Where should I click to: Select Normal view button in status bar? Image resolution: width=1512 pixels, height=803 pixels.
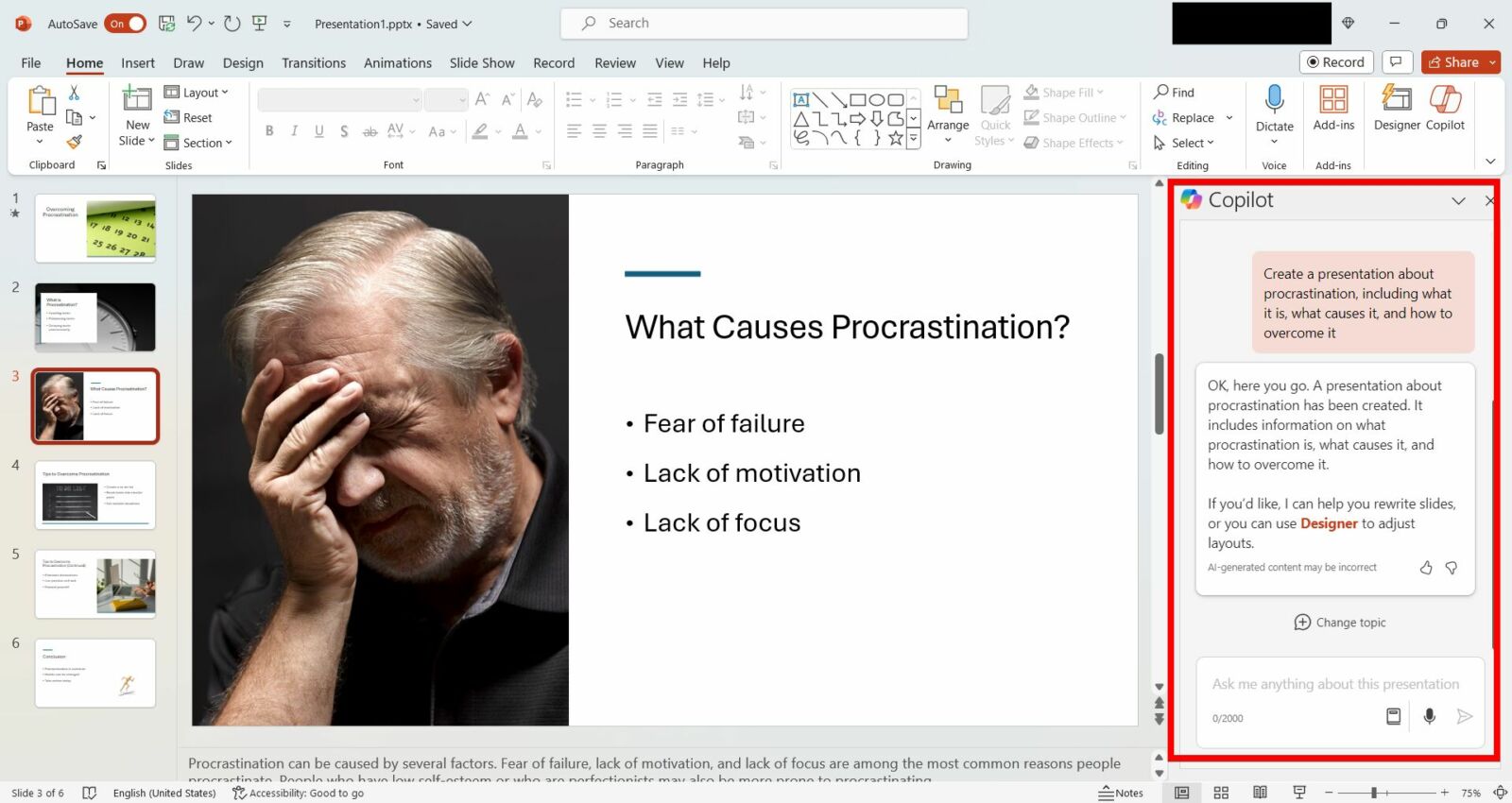pos(1182,793)
